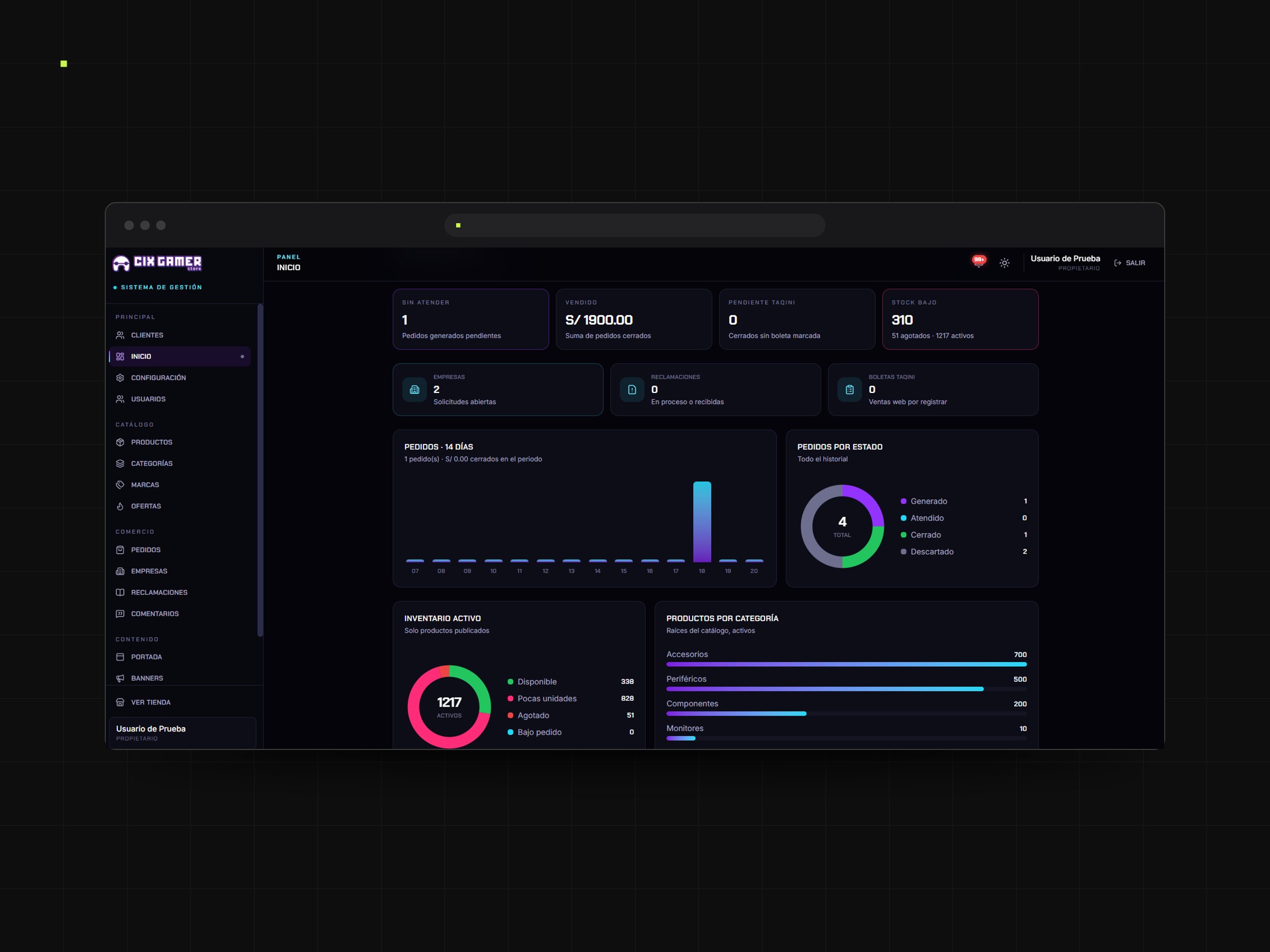
Task: Open the Usuario de Prueba sidebar profile card
Action: (183, 733)
